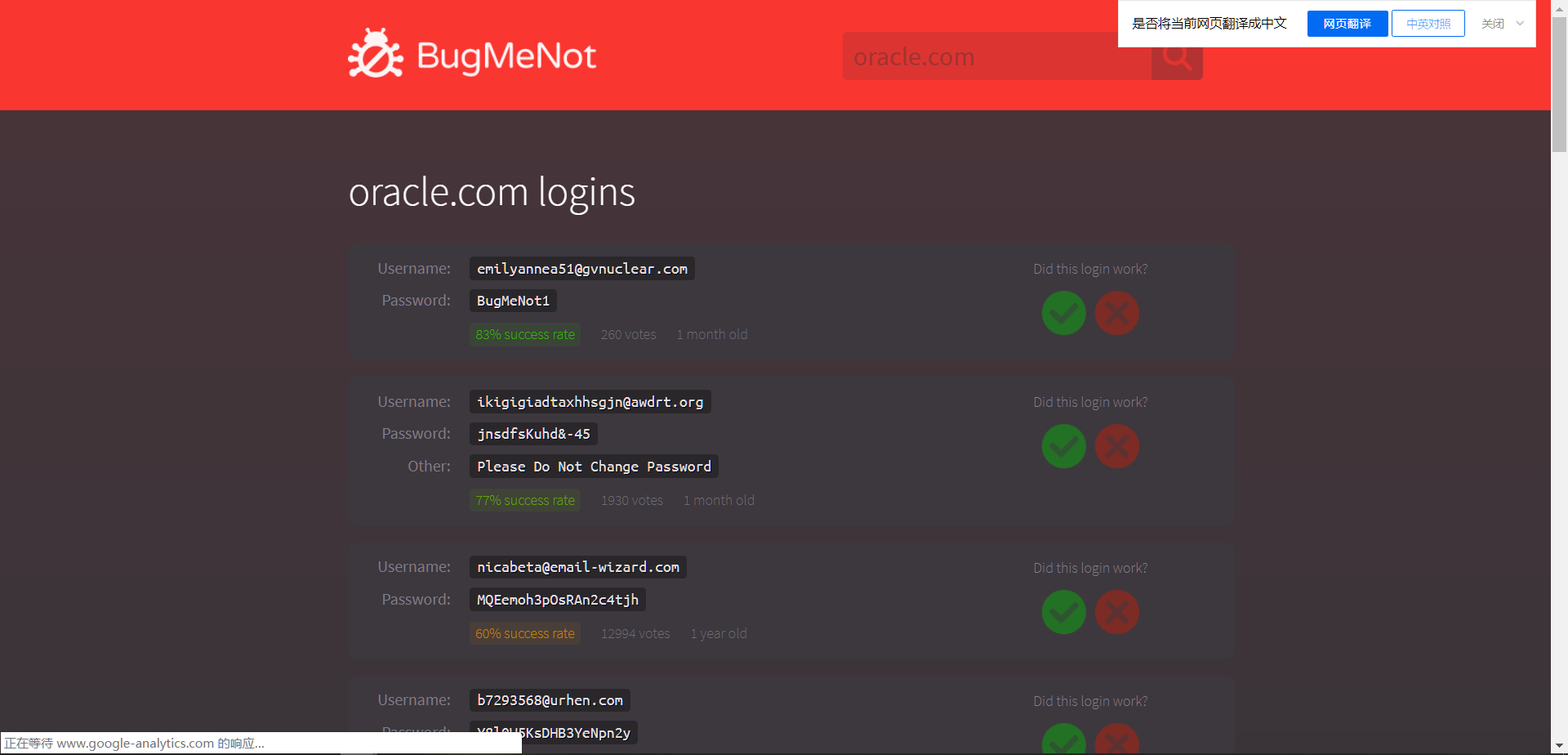Vote no for emilyannea51@gvnuclear.com login
Screen dimensions: 1568x755
click(1117, 313)
